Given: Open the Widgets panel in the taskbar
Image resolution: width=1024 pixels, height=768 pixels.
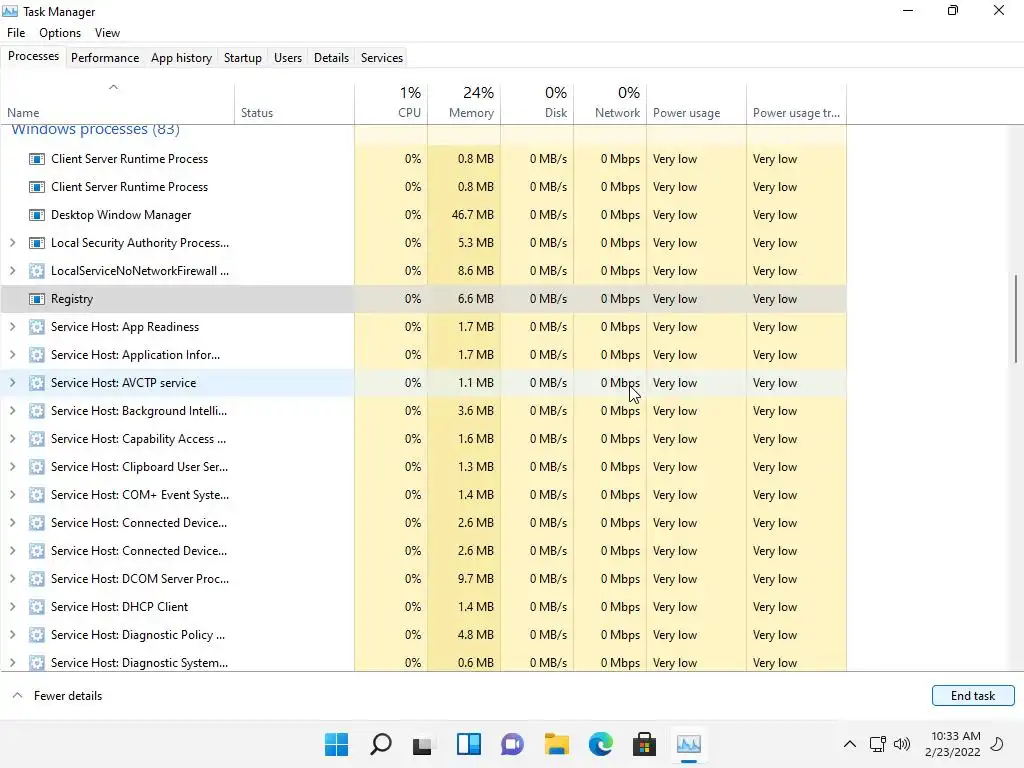Looking at the screenshot, I should point(469,744).
